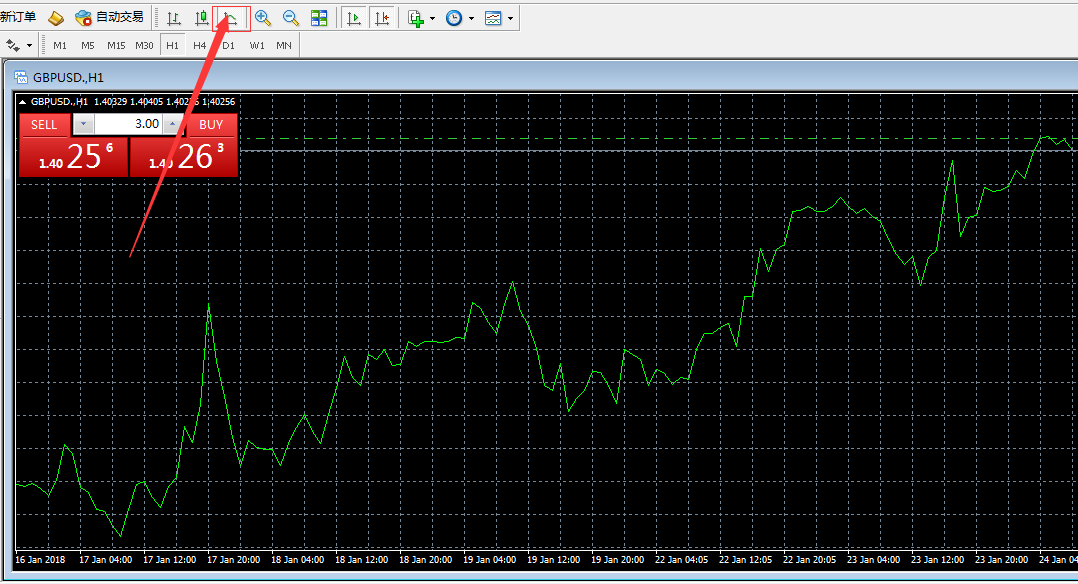Toggle chart shift from right edge

pyautogui.click(x=381, y=18)
